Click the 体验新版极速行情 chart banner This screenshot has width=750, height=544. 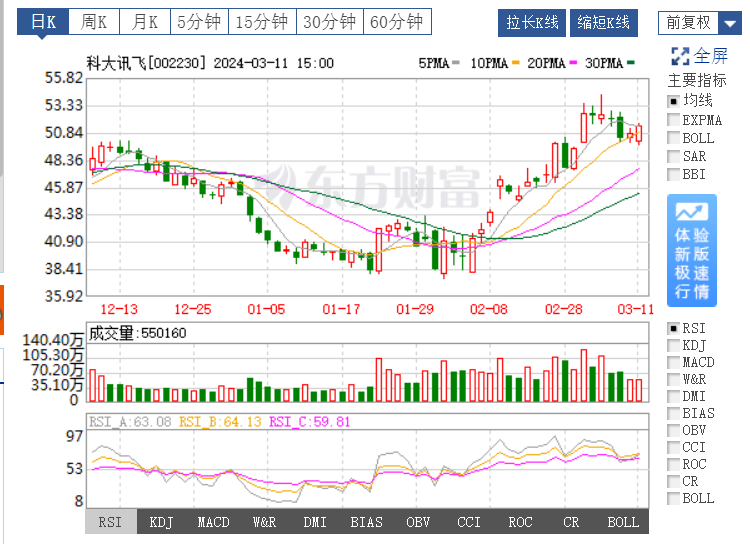coord(692,250)
